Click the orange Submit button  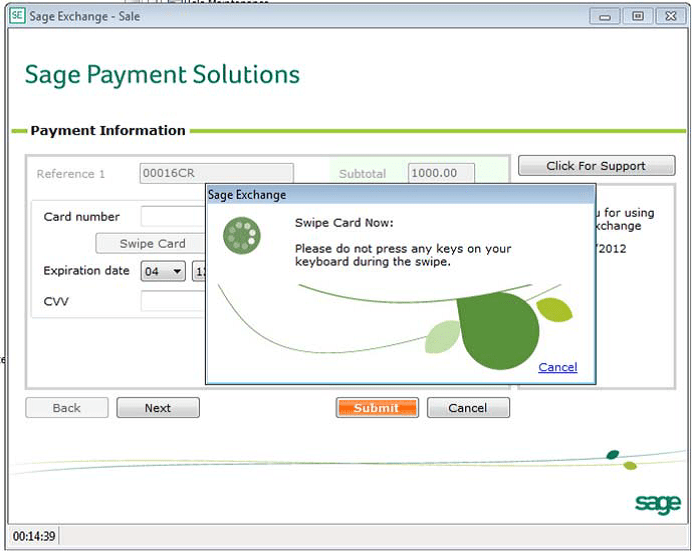coord(377,408)
